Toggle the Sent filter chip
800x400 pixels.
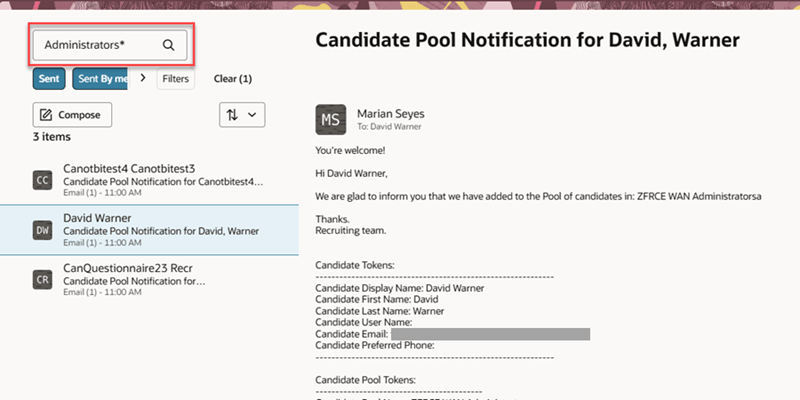pyautogui.click(x=48, y=78)
